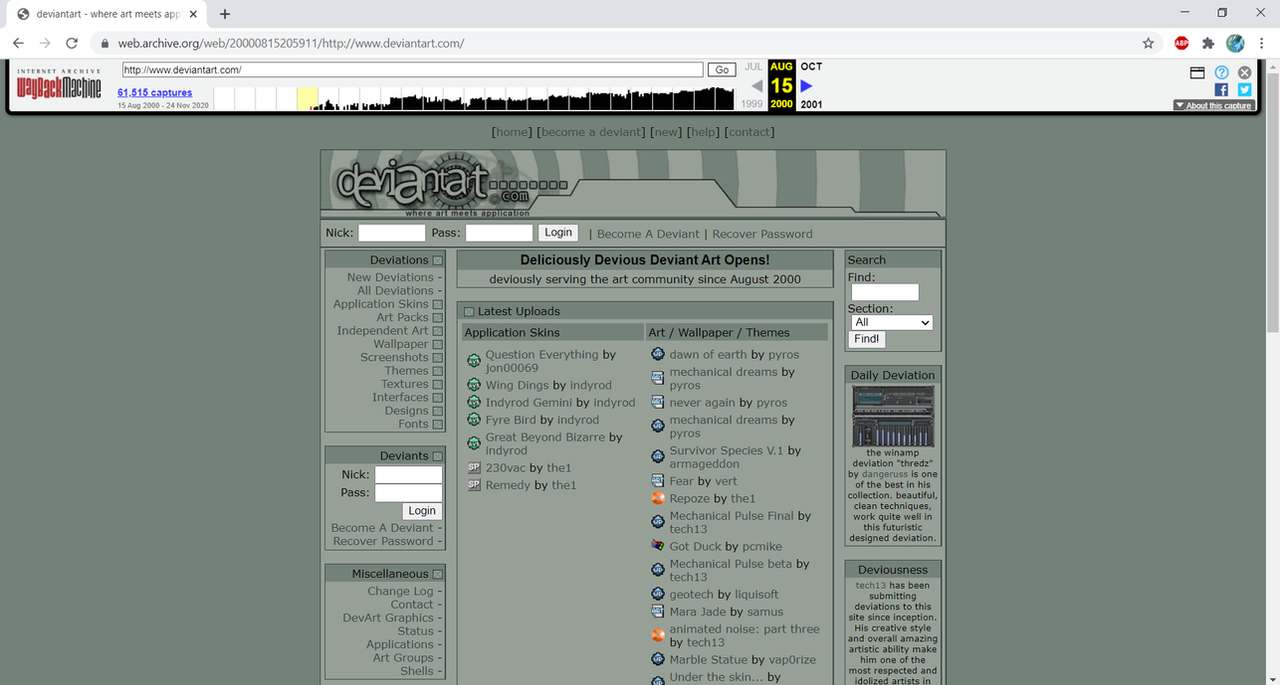Open the [home] navigation link

pos(512,132)
